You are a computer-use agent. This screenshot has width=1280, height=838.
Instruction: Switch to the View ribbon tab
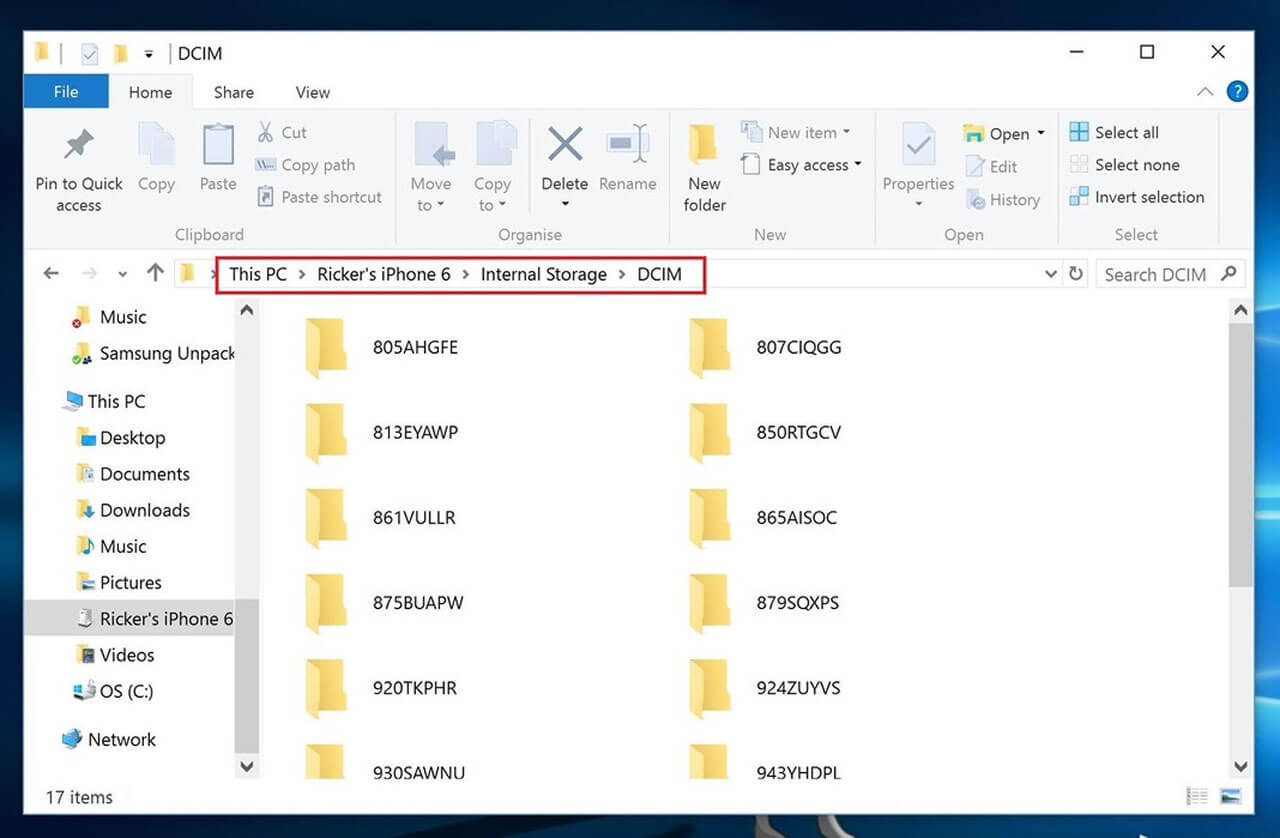(x=312, y=92)
